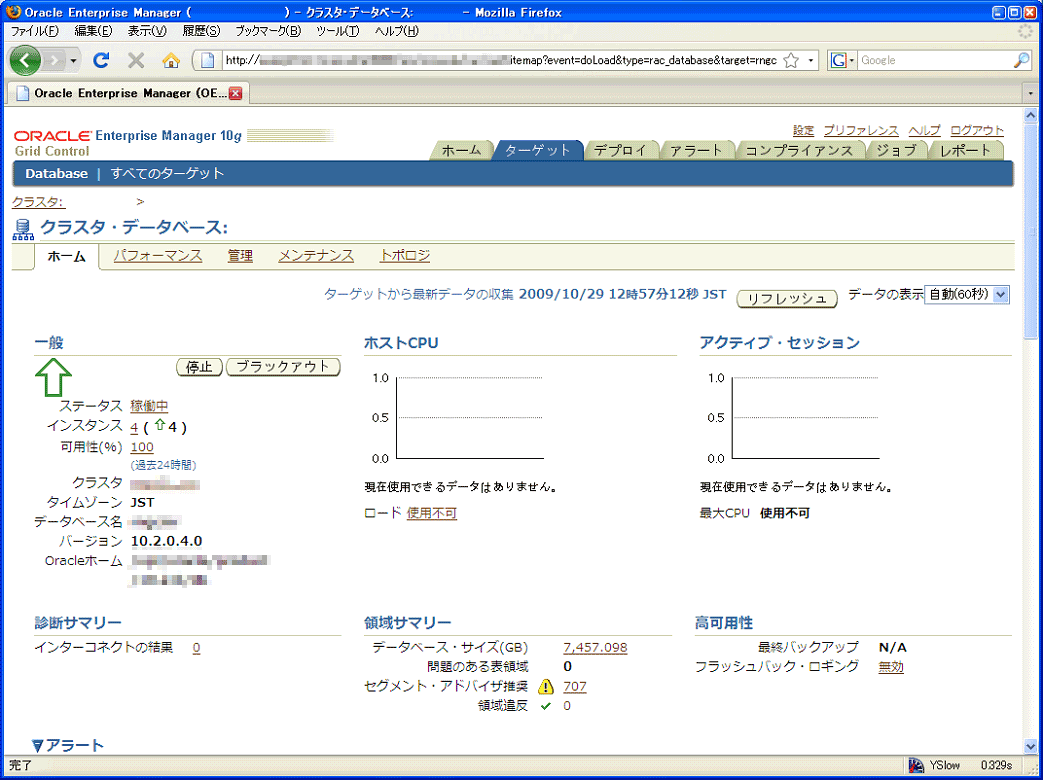The image size is (1043, 780).
Task: Open the 管理 subtab
Action: (x=240, y=256)
